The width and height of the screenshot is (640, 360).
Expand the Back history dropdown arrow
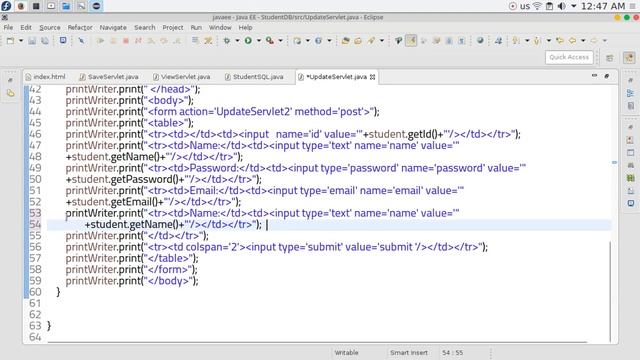583,40
